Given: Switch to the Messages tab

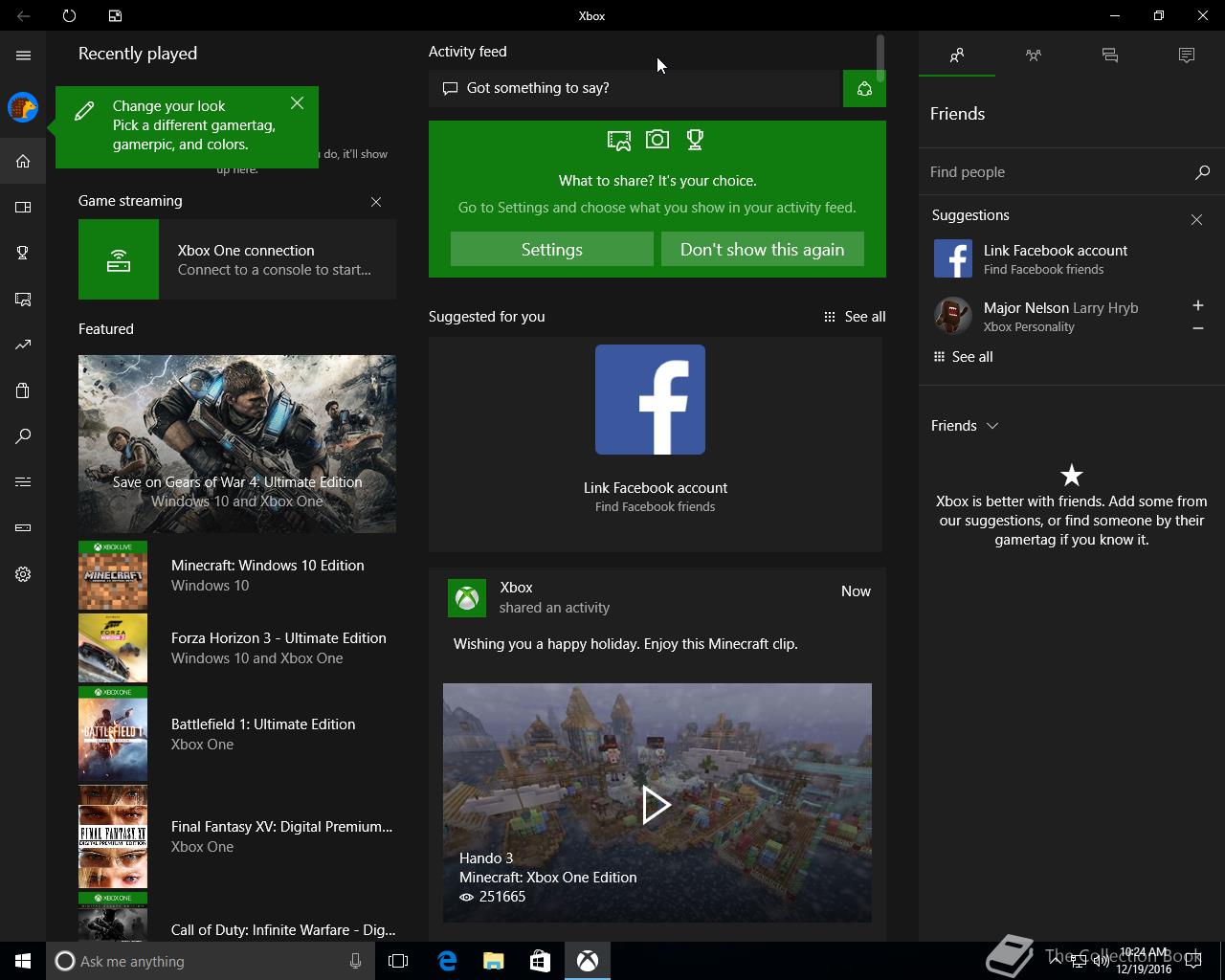Looking at the screenshot, I should tap(1110, 56).
